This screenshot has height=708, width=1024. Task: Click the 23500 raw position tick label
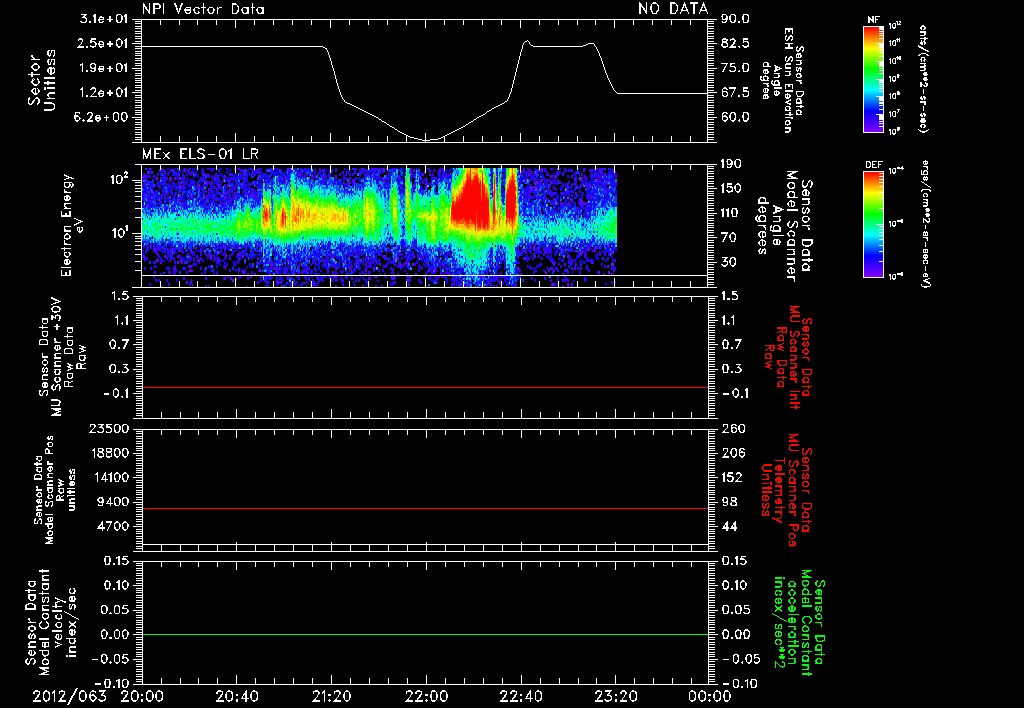pyautogui.click(x=108, y=429)
